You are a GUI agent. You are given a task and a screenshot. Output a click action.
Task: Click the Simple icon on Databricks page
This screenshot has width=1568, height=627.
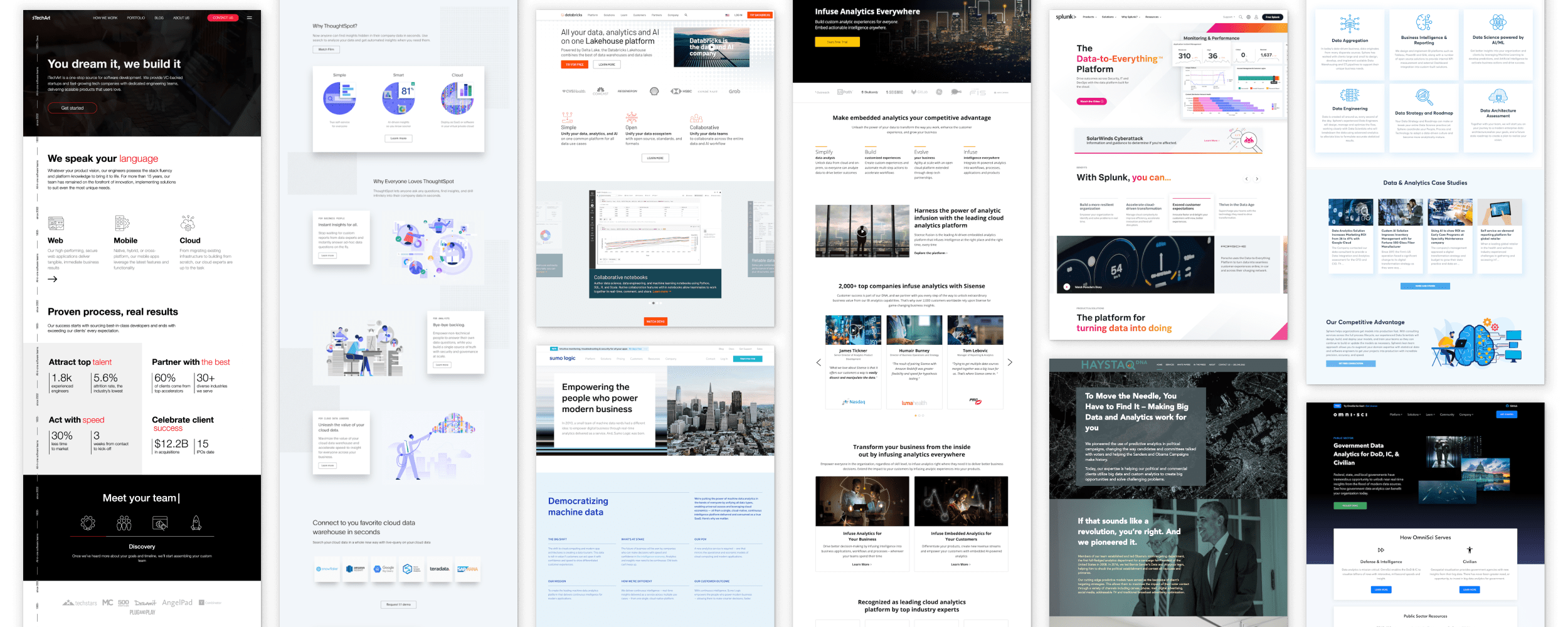click(567, 117)
